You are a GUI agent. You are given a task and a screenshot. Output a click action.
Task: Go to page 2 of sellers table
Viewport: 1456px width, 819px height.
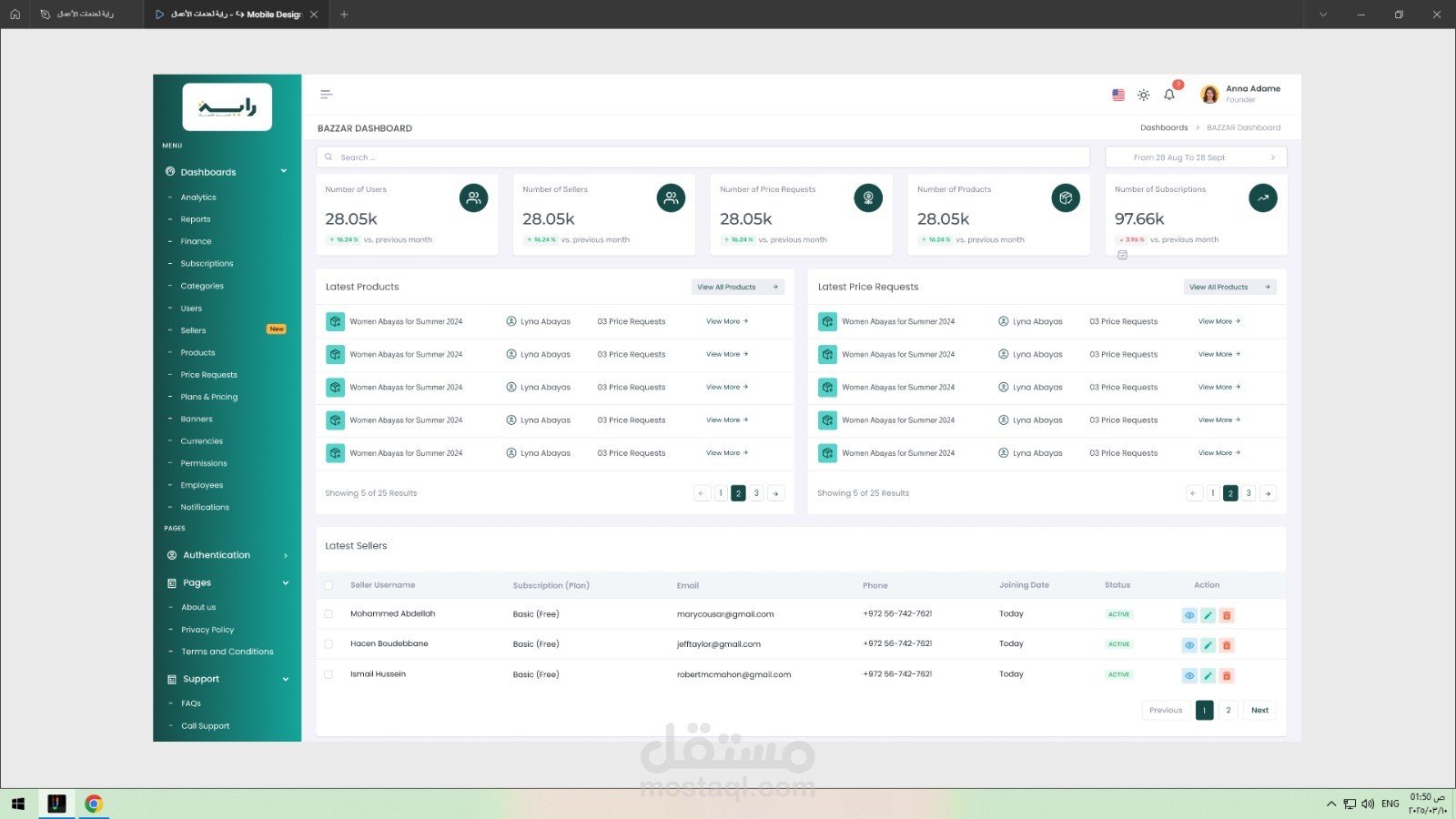[1228, 711]
